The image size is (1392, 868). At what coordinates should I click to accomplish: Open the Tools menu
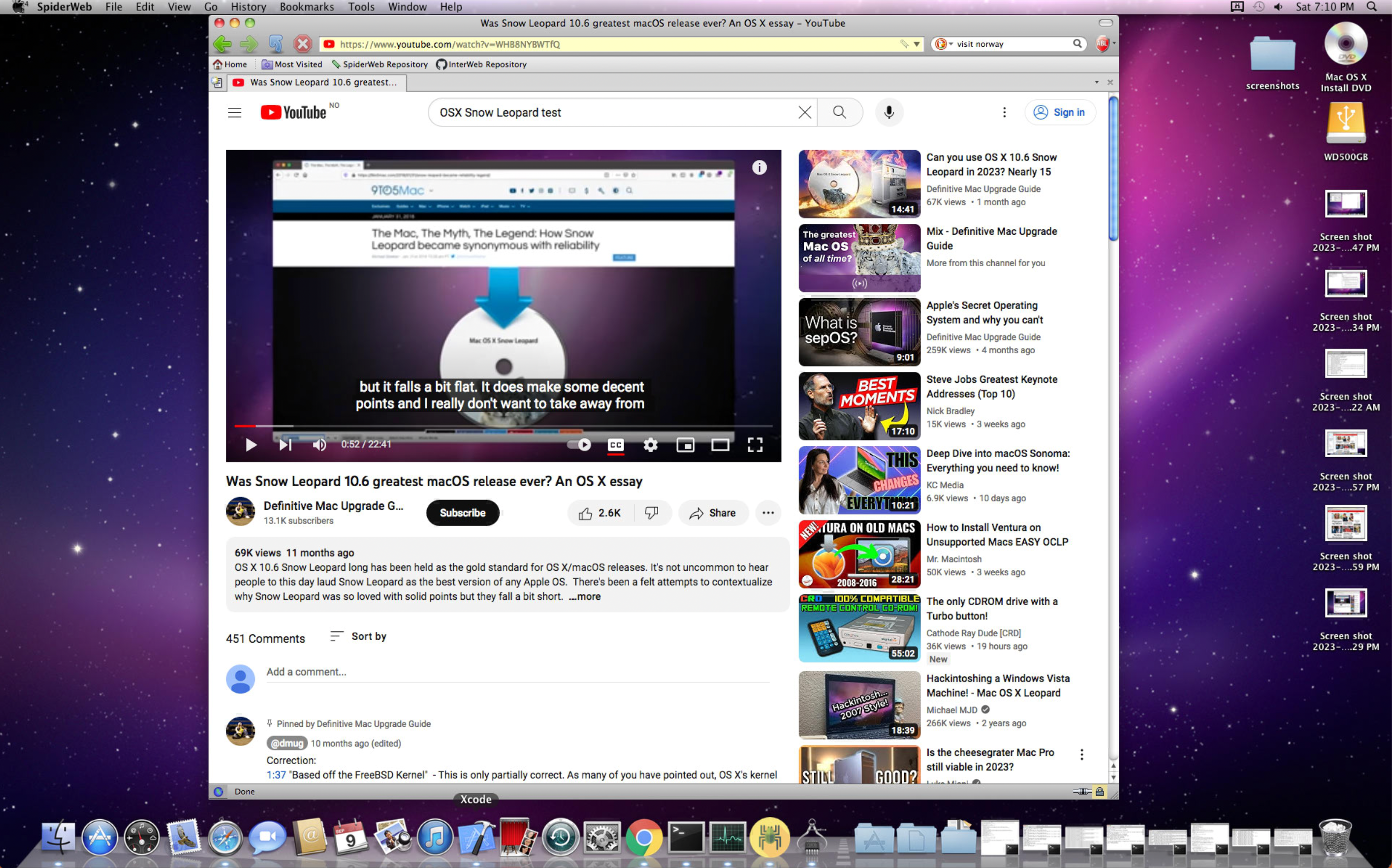coord(361,7)
